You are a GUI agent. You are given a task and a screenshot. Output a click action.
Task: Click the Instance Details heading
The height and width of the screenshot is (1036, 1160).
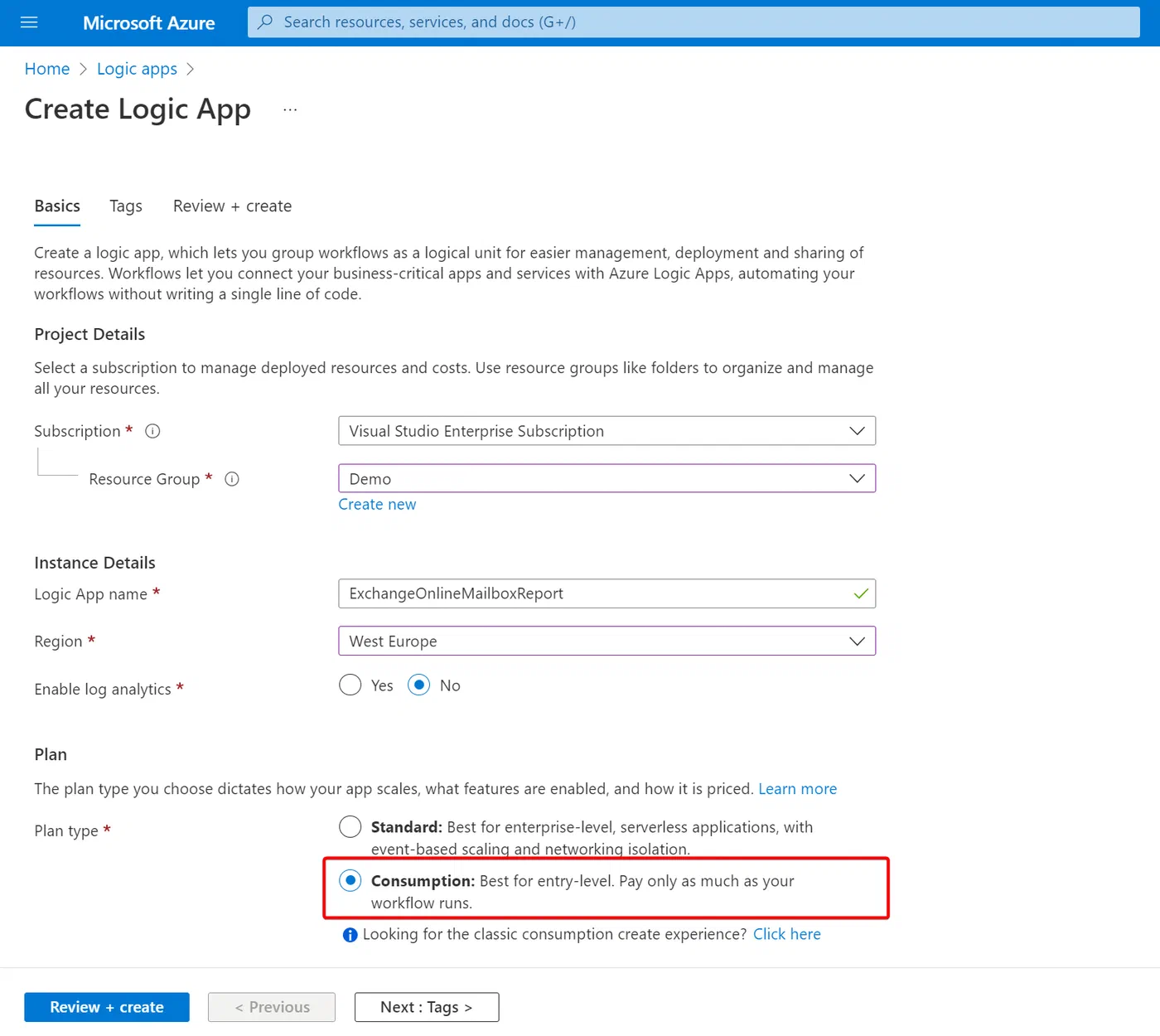click(94, 563)
